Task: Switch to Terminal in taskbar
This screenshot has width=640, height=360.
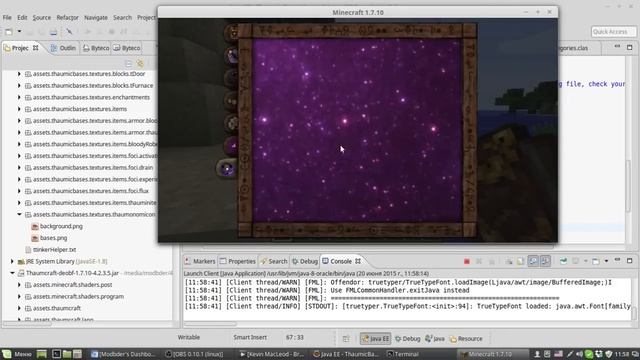Action: [x=402, y=354]
